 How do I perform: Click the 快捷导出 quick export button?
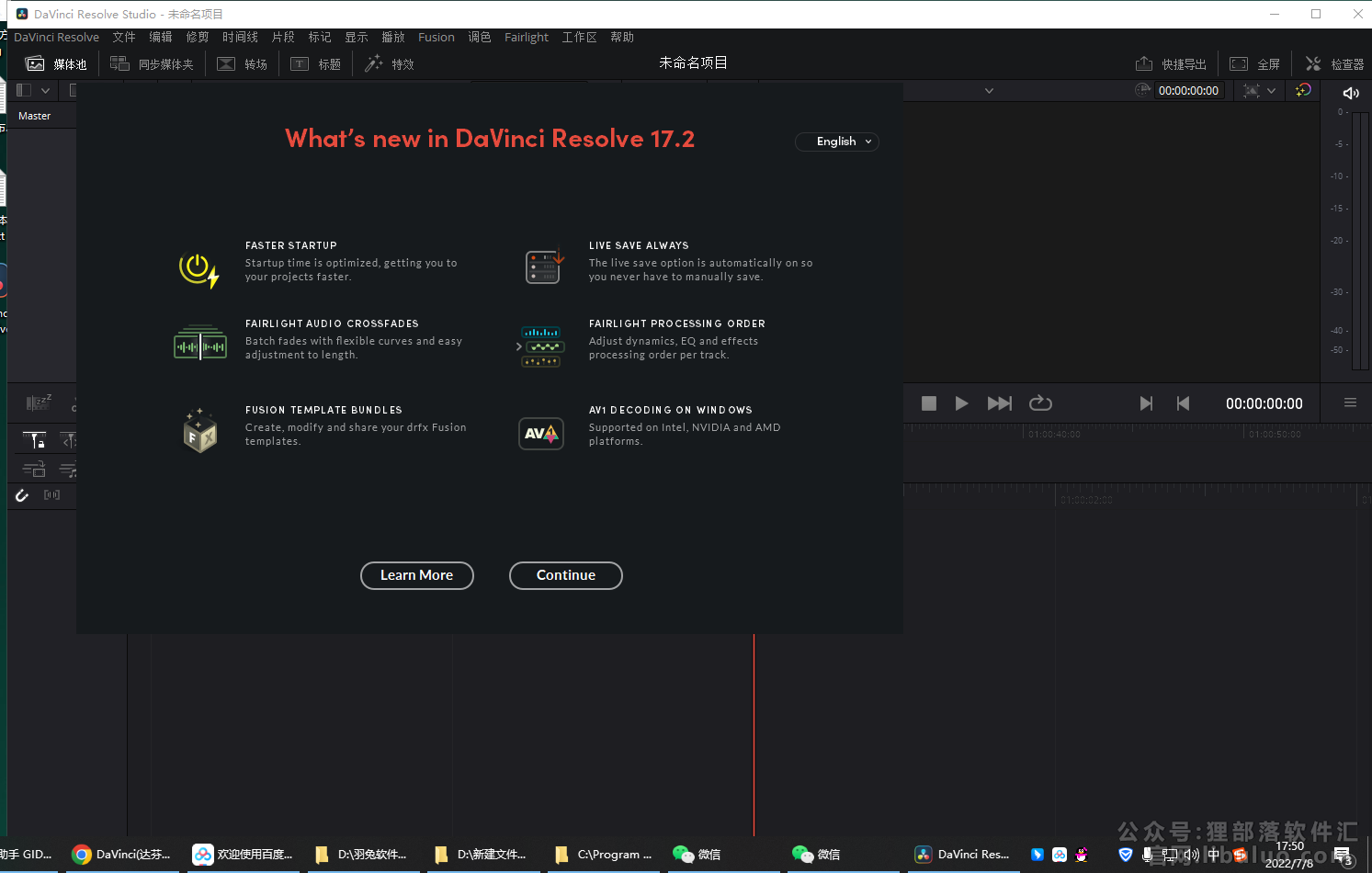[x=1171, y=63]
